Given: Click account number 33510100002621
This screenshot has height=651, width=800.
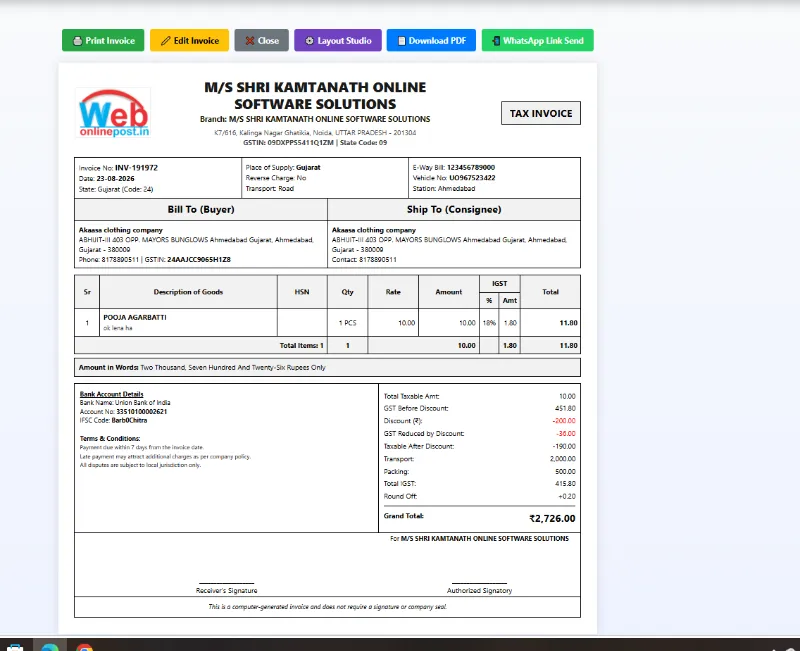Looking at the screenshot, I should tap(142, 412).
